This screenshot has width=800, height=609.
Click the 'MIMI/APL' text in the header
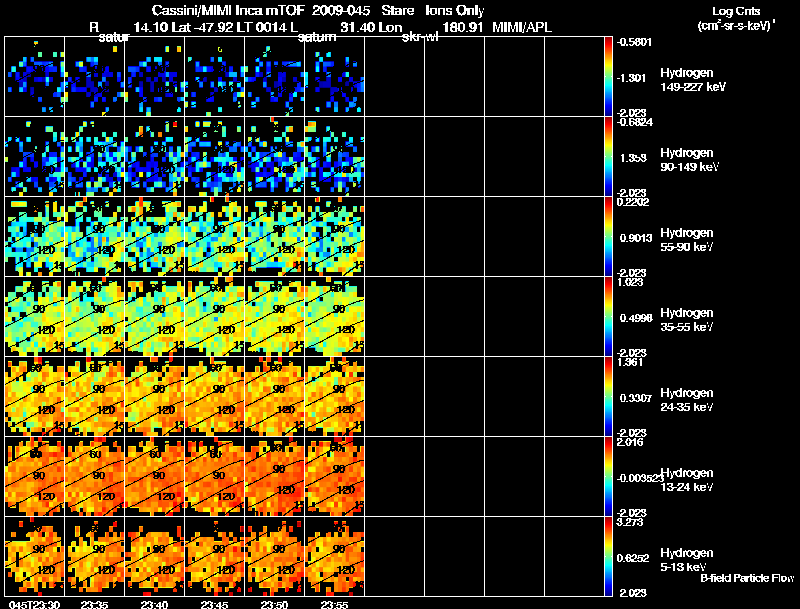[x=522, y=28]
